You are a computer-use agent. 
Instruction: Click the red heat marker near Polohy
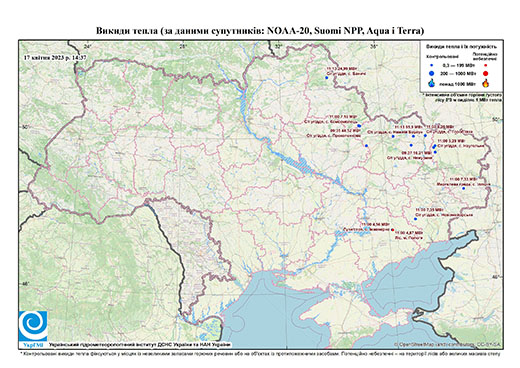click(392, 230)
